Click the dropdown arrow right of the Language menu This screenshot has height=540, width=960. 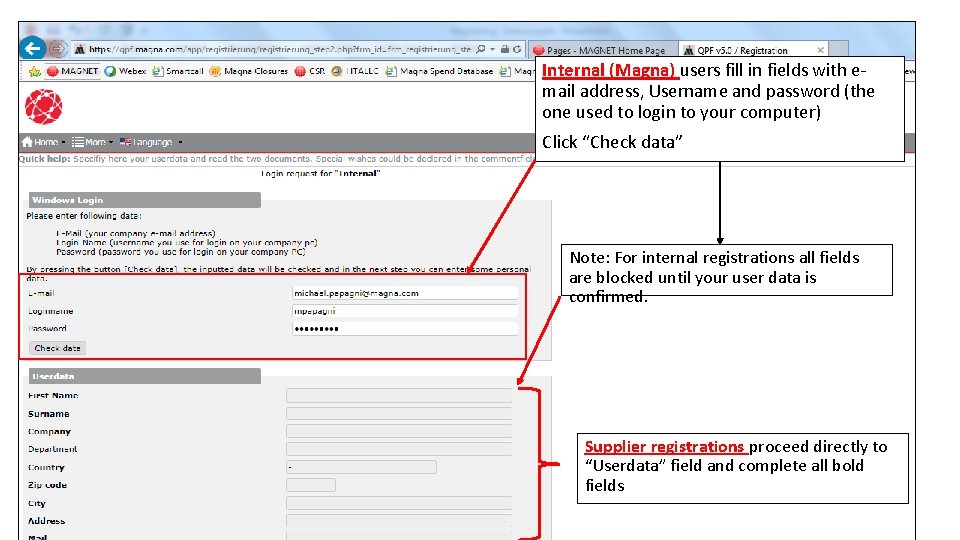(x=181, y=142)
